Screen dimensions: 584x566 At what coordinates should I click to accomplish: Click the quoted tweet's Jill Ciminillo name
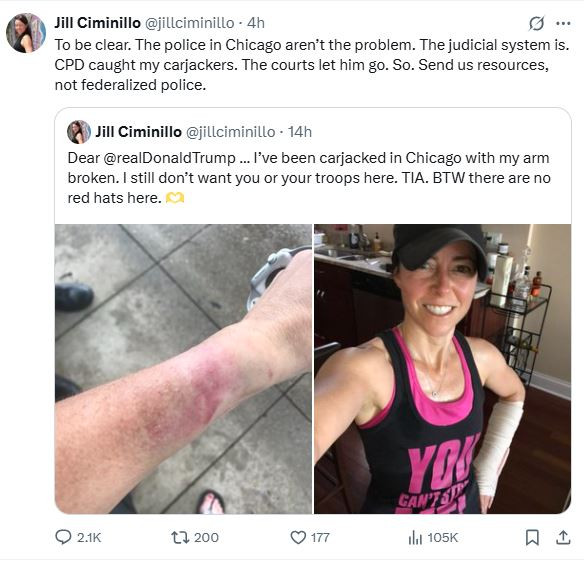(139, 132)
